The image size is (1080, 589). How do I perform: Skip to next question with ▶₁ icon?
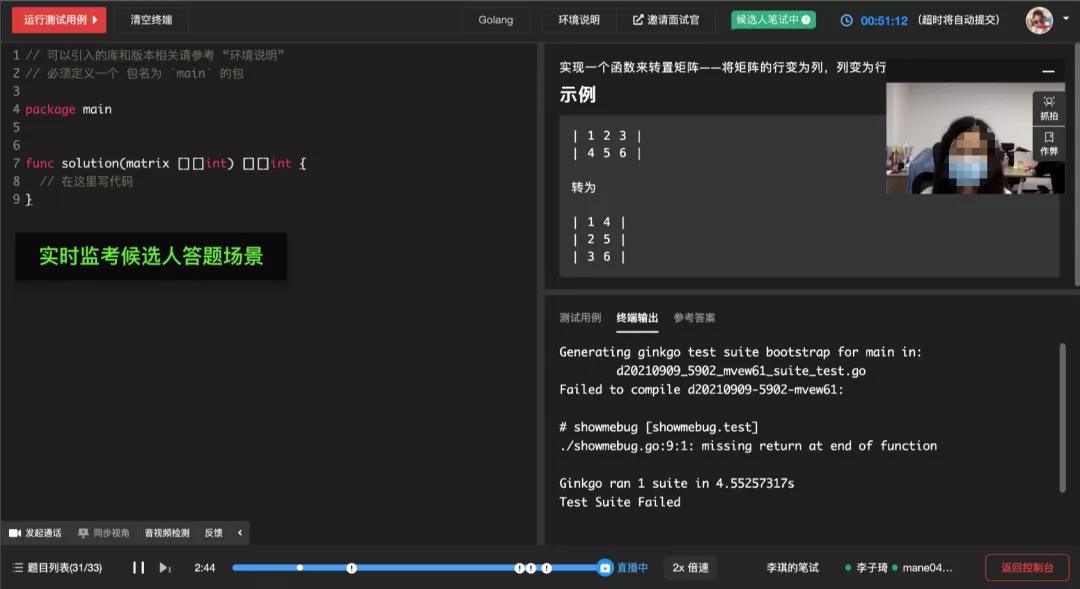163,567
